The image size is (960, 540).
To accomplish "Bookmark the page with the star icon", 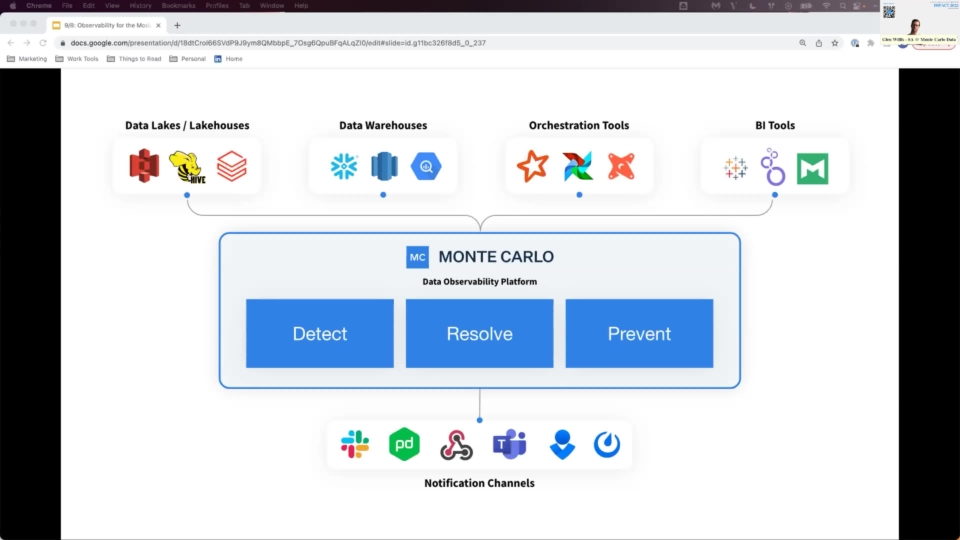I will pyautogui.click(x=834, y=43).
